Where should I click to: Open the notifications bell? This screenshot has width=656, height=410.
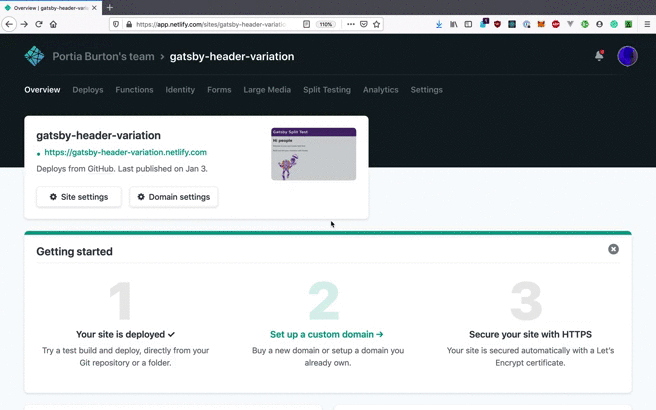point(599,56)
